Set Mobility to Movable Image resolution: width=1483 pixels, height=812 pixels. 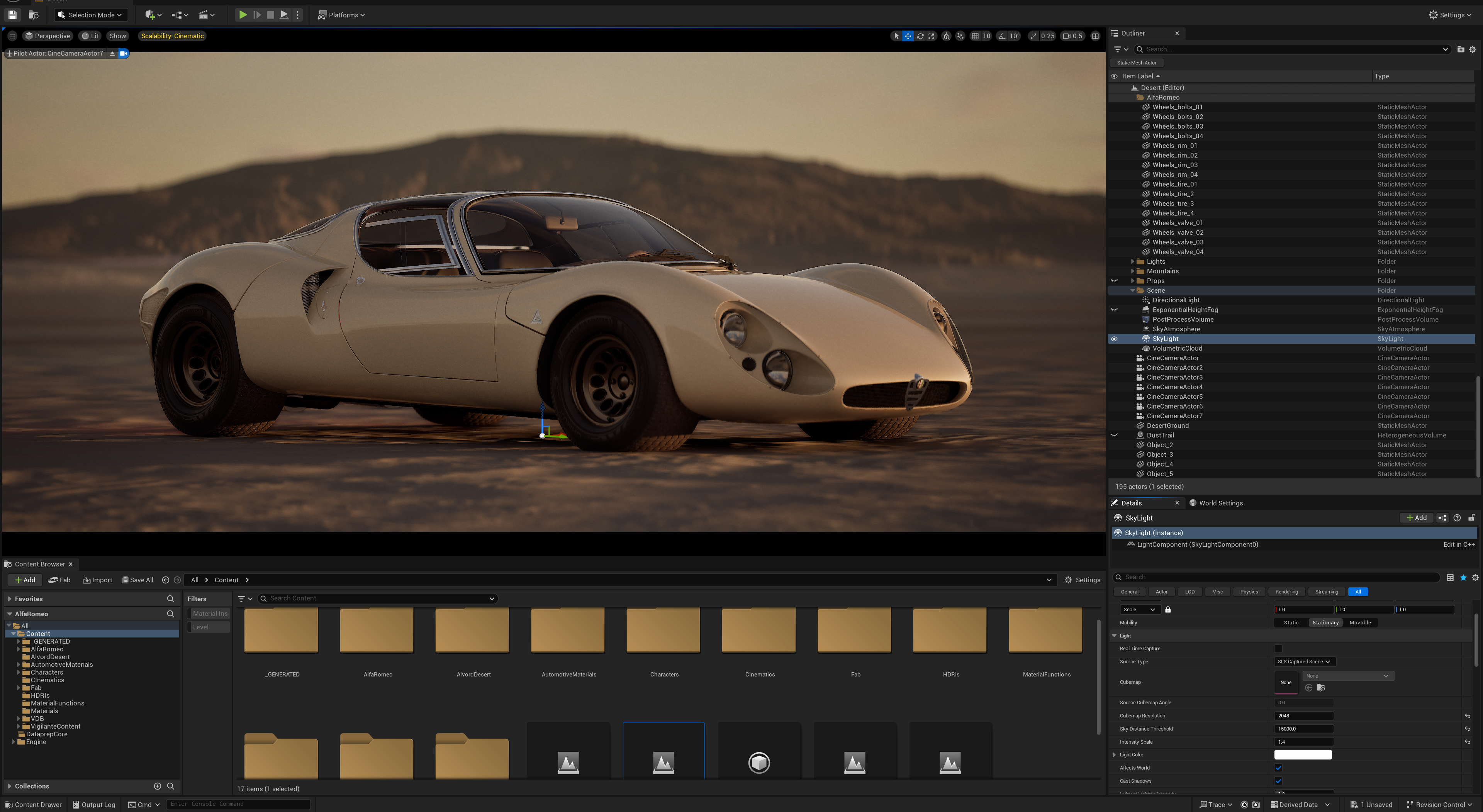pyautogui.click(x=1360, y=623)
